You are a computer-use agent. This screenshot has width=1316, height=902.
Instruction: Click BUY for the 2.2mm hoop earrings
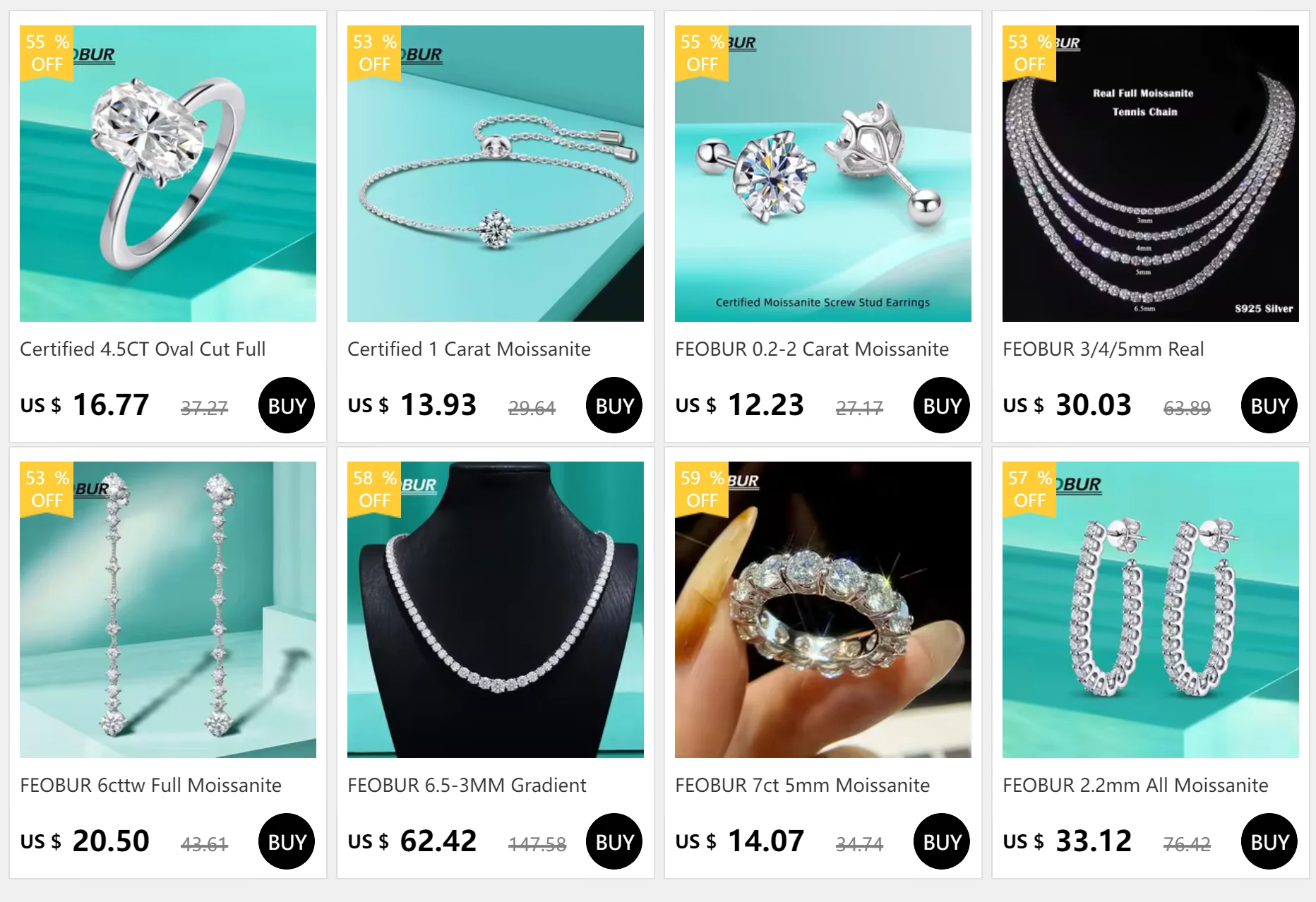[x=1269, y=841]
